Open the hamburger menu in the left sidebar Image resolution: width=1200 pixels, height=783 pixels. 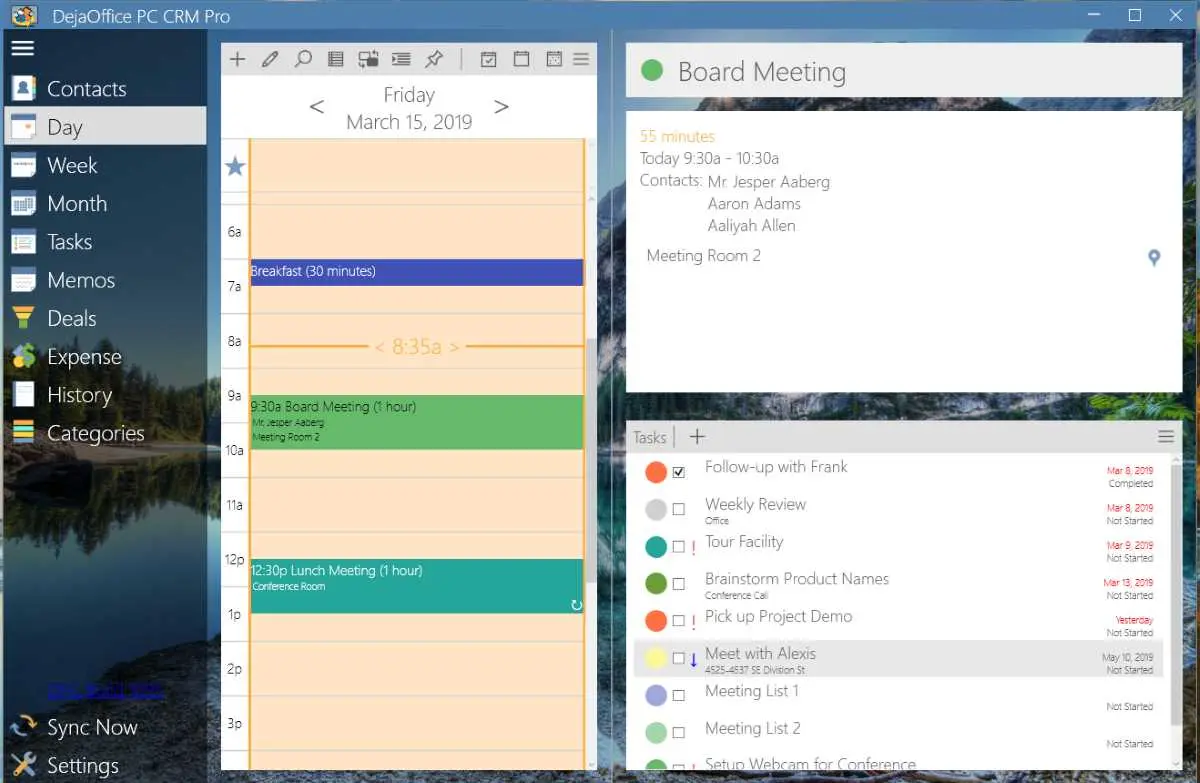22,48
